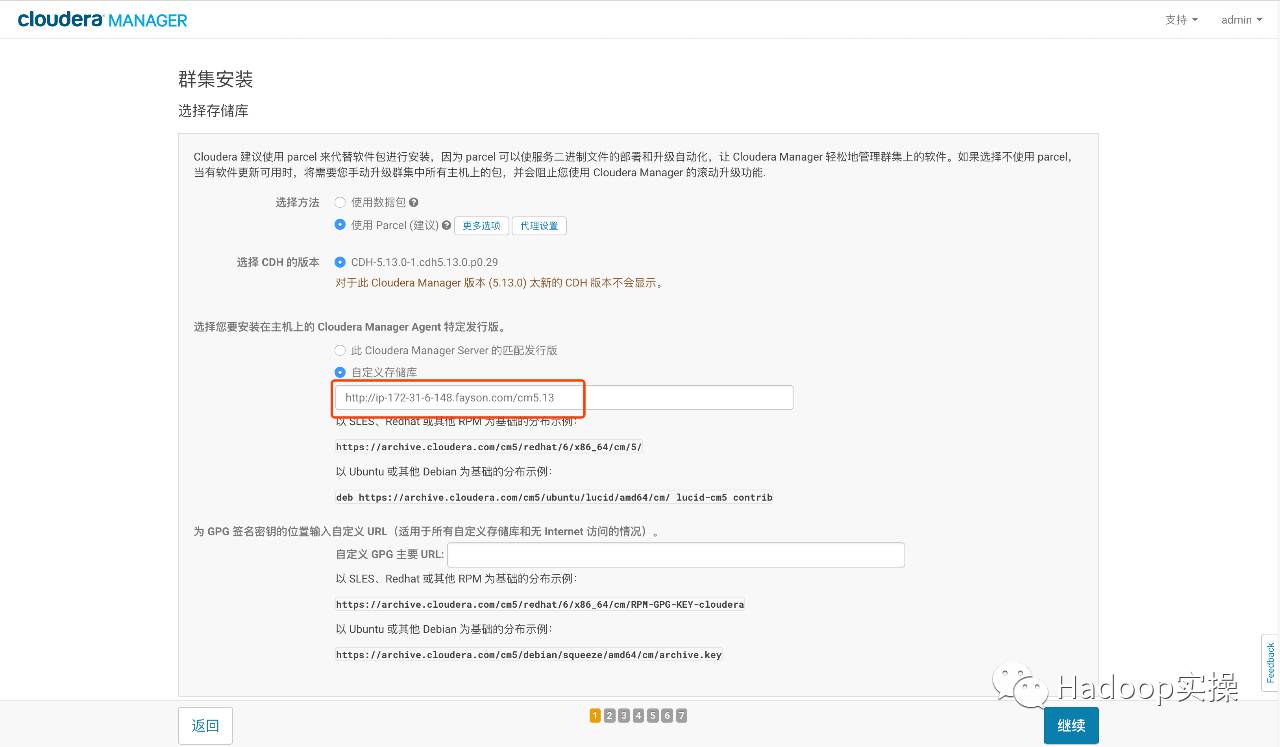Click the custom repository URL input field
The height and width of the screenshot is (747, 1280).
click(564, 397)
